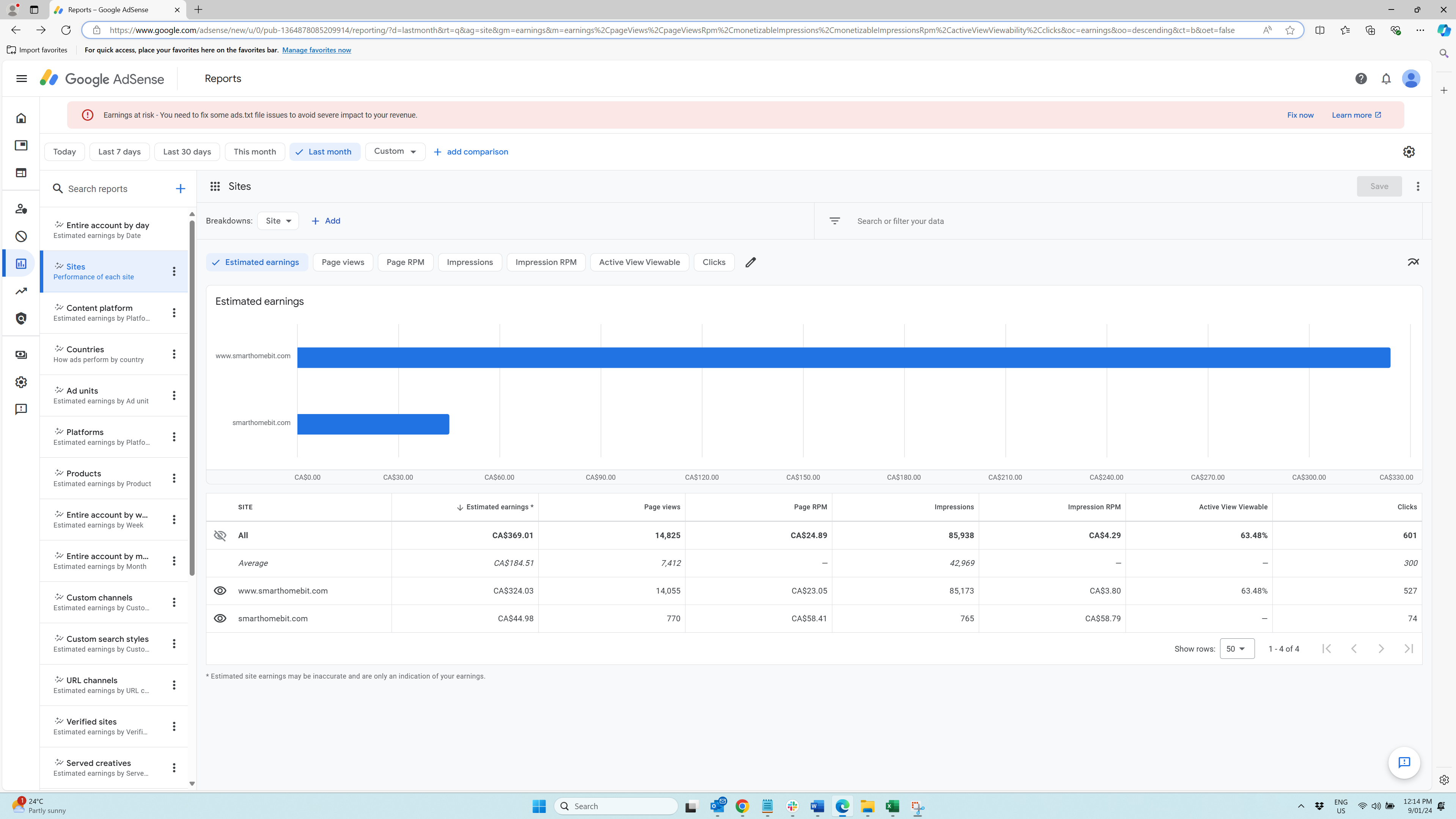1456x819 pixels.
Task: Open the Feedback sidebar icon
Action: (x=21, y=409)
